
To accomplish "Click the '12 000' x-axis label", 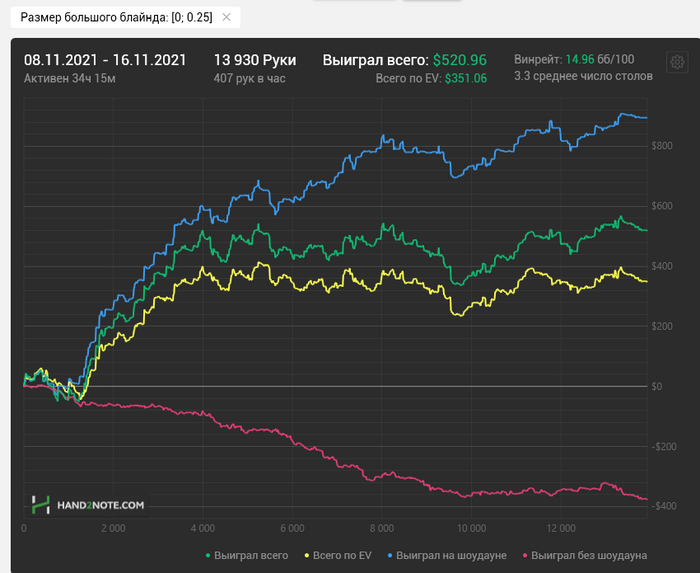I will click(561, 528).
